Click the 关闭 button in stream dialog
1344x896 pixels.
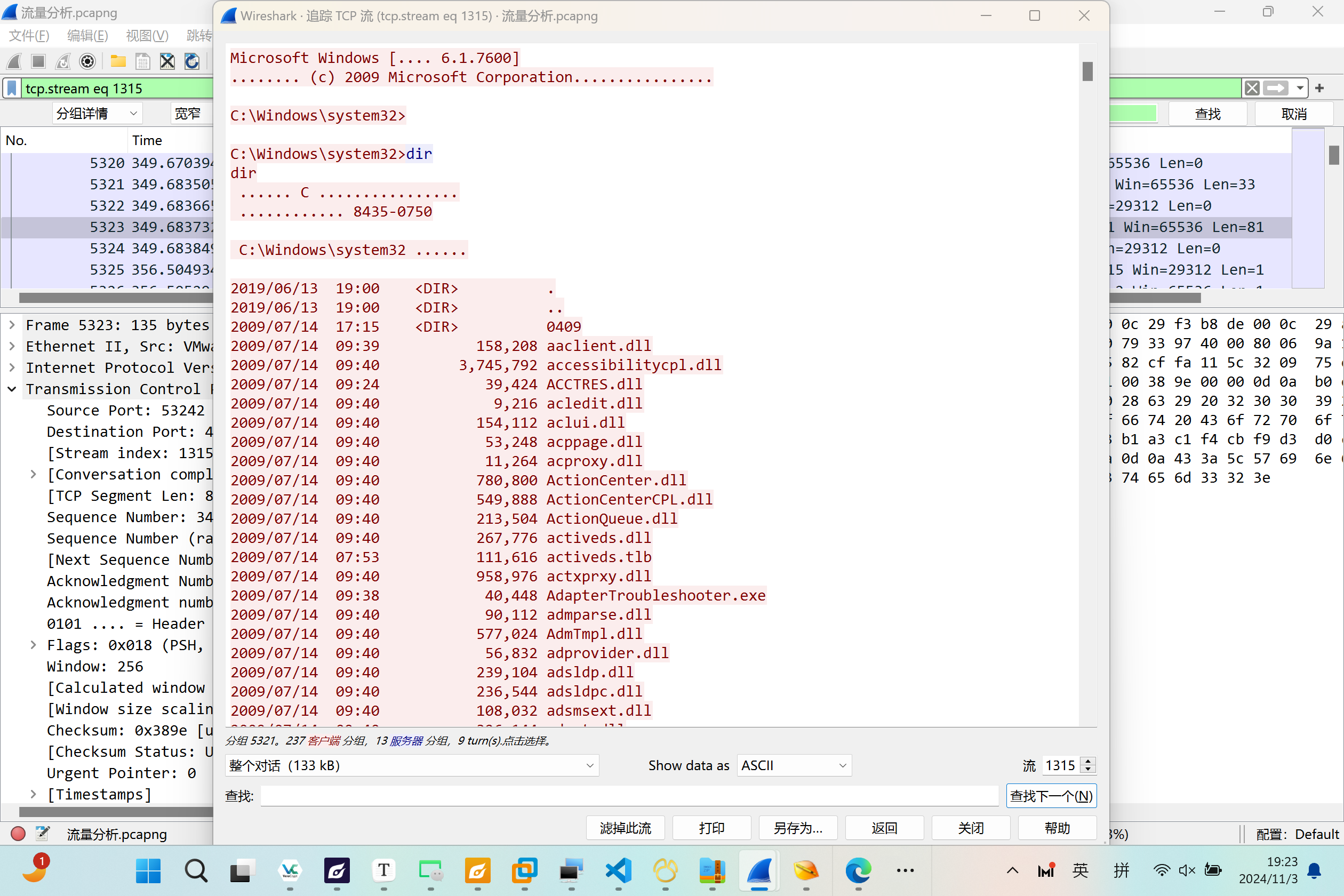pos(970,828)
